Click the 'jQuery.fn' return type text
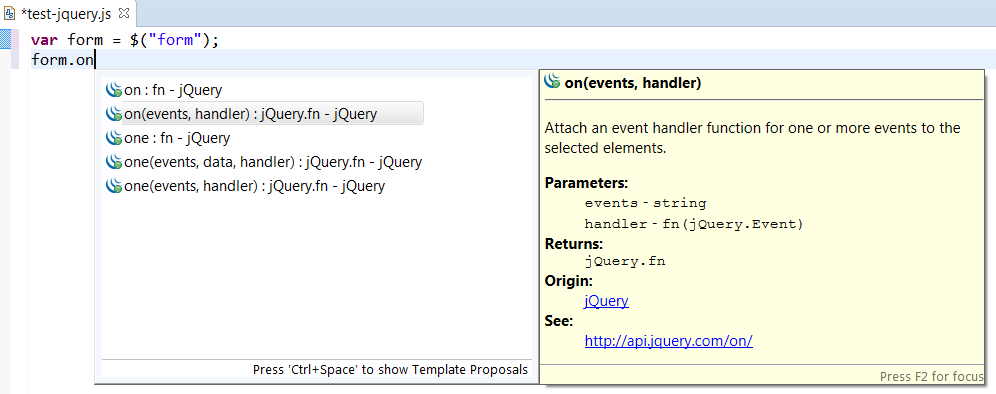The image size is (996, 394). [x=625, y=261]
